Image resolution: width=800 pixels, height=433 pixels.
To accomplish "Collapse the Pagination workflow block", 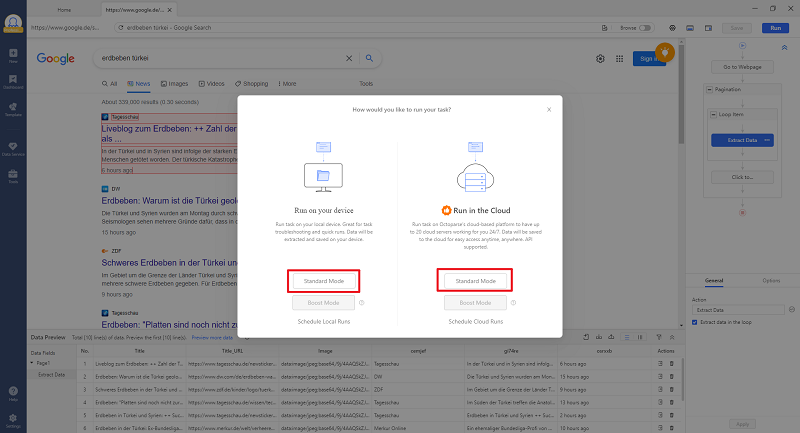I will 709,90.
